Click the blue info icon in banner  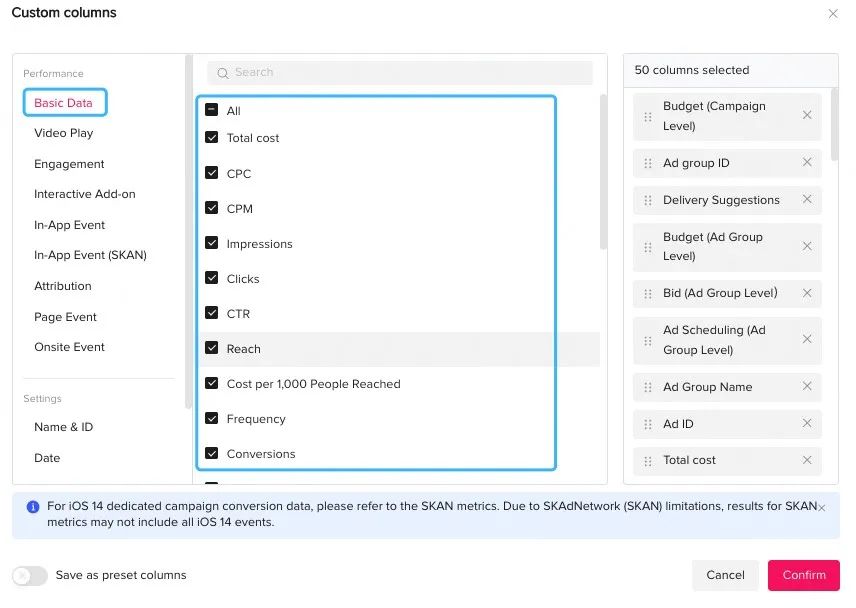pos(33,507)
